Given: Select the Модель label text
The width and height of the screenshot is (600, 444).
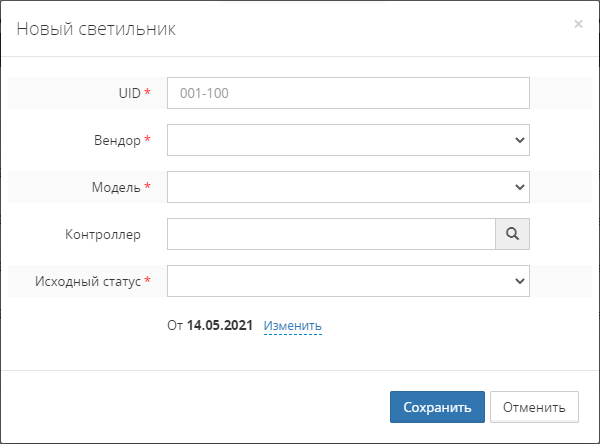Looking at the screenshot, I should [x=116, y=187].
